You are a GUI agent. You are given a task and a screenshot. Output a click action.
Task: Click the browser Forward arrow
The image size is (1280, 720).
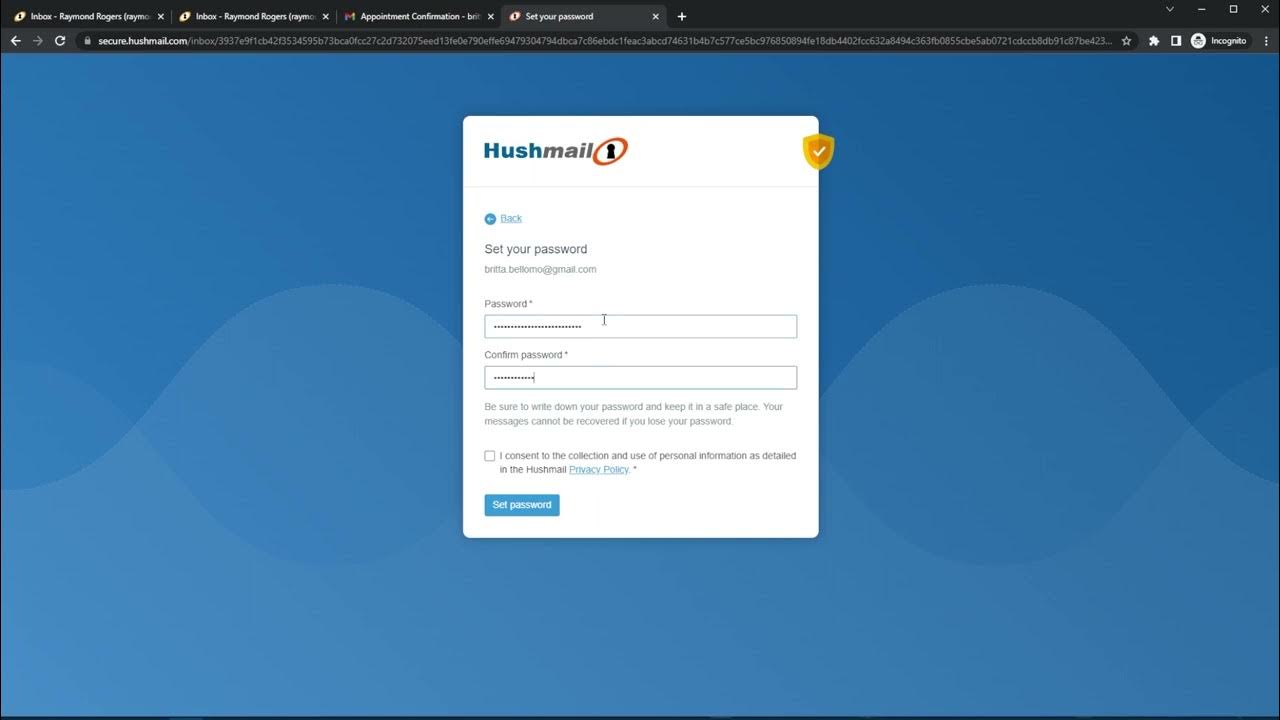point(38,41)
